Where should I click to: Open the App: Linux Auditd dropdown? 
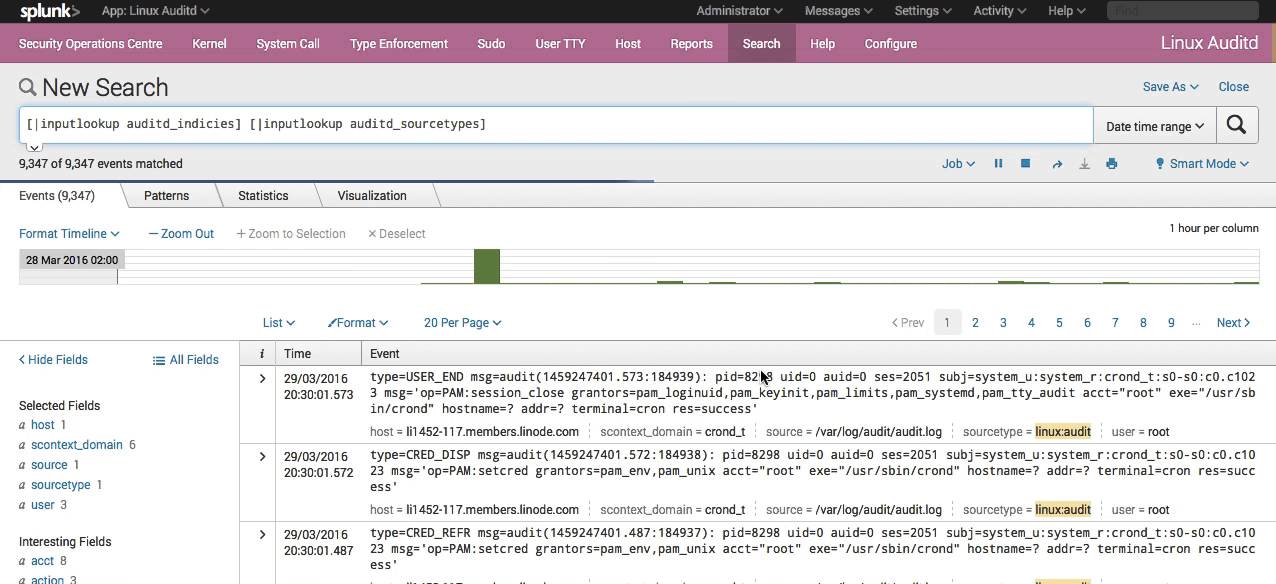click(x=155, y=11)
